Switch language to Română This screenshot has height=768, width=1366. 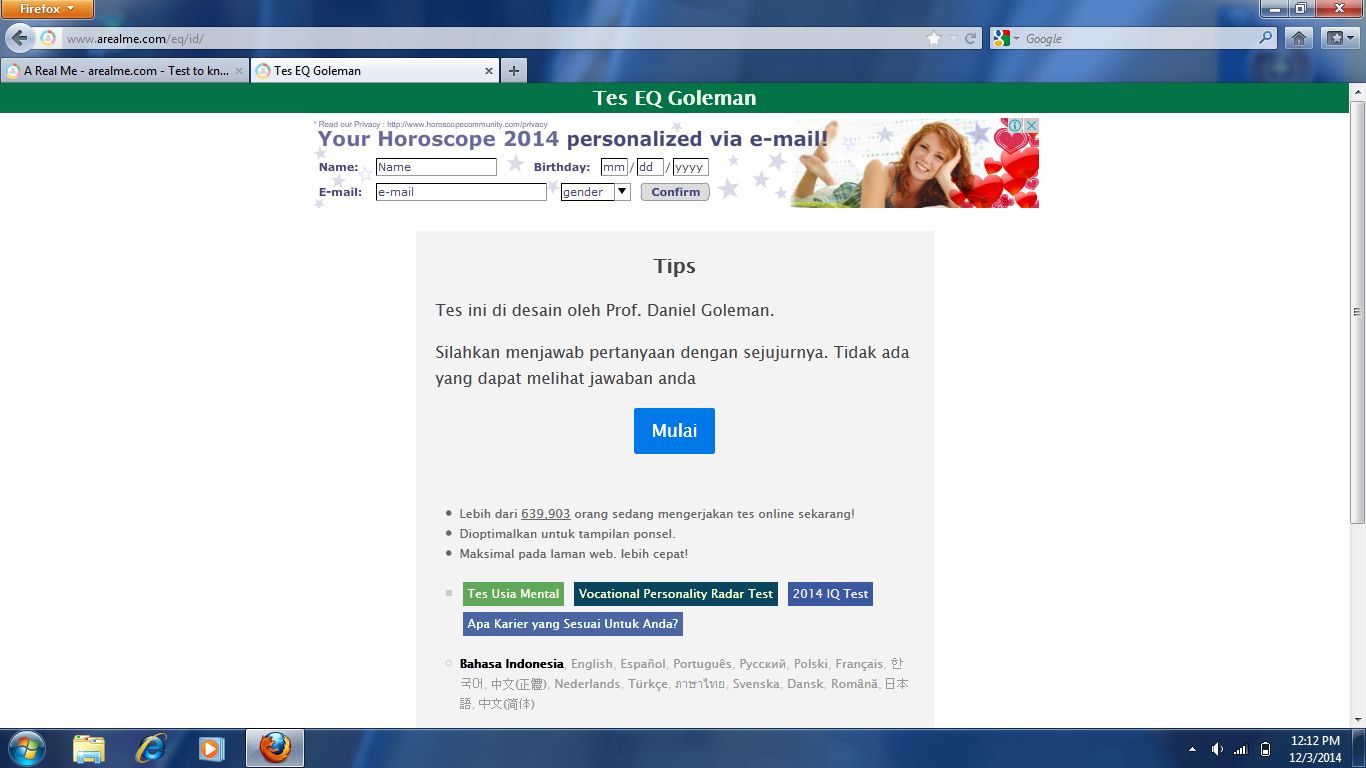[x=854, y=684]
